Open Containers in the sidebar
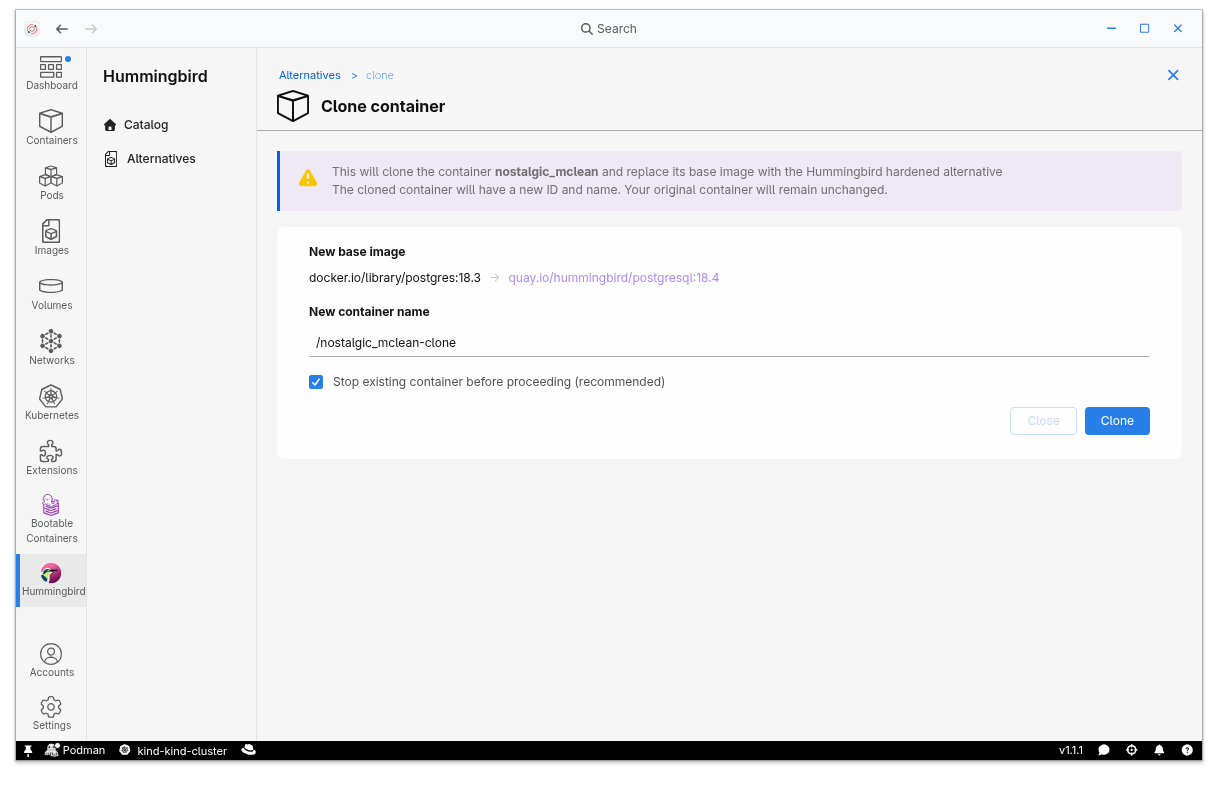This screenshot has height=792, width=1218. coord(51,128)
